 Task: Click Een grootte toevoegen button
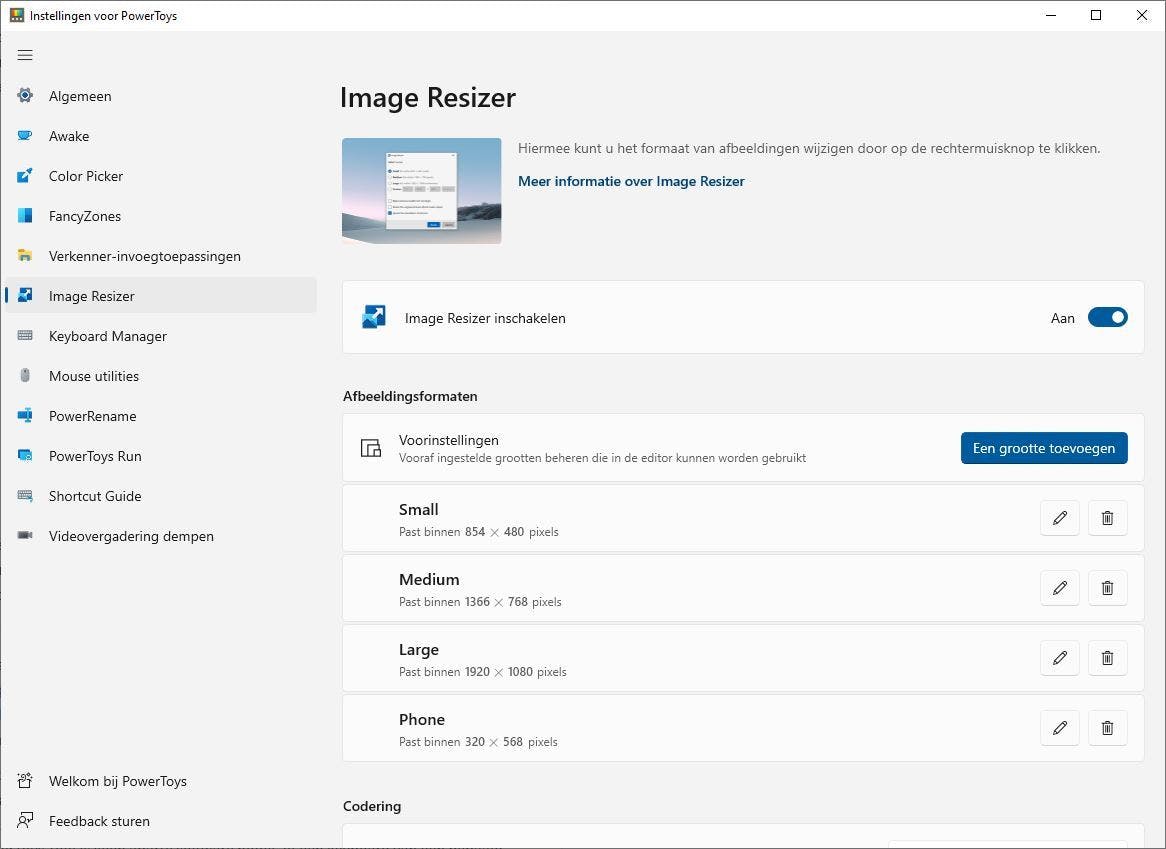(1043, 448)
